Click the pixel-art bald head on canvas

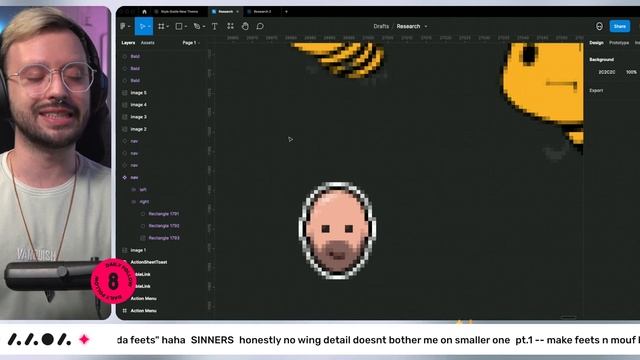[x=337, y=231]
